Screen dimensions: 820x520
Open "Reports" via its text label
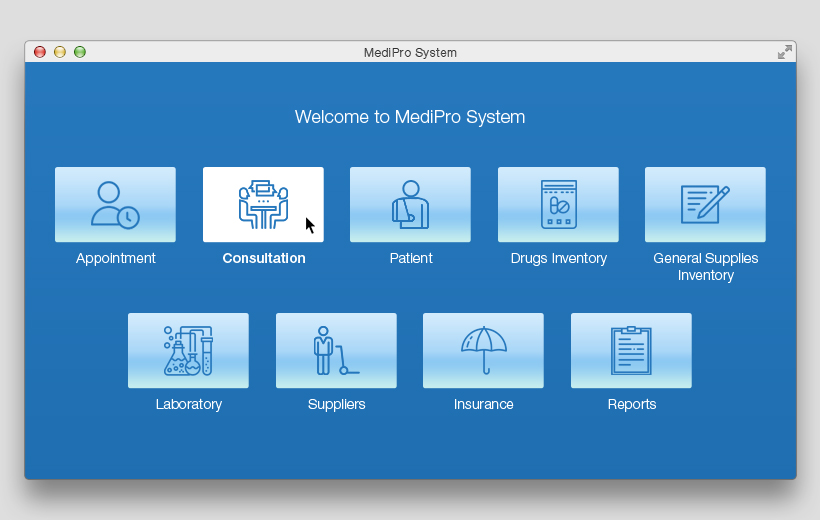(x=632, y=404)
